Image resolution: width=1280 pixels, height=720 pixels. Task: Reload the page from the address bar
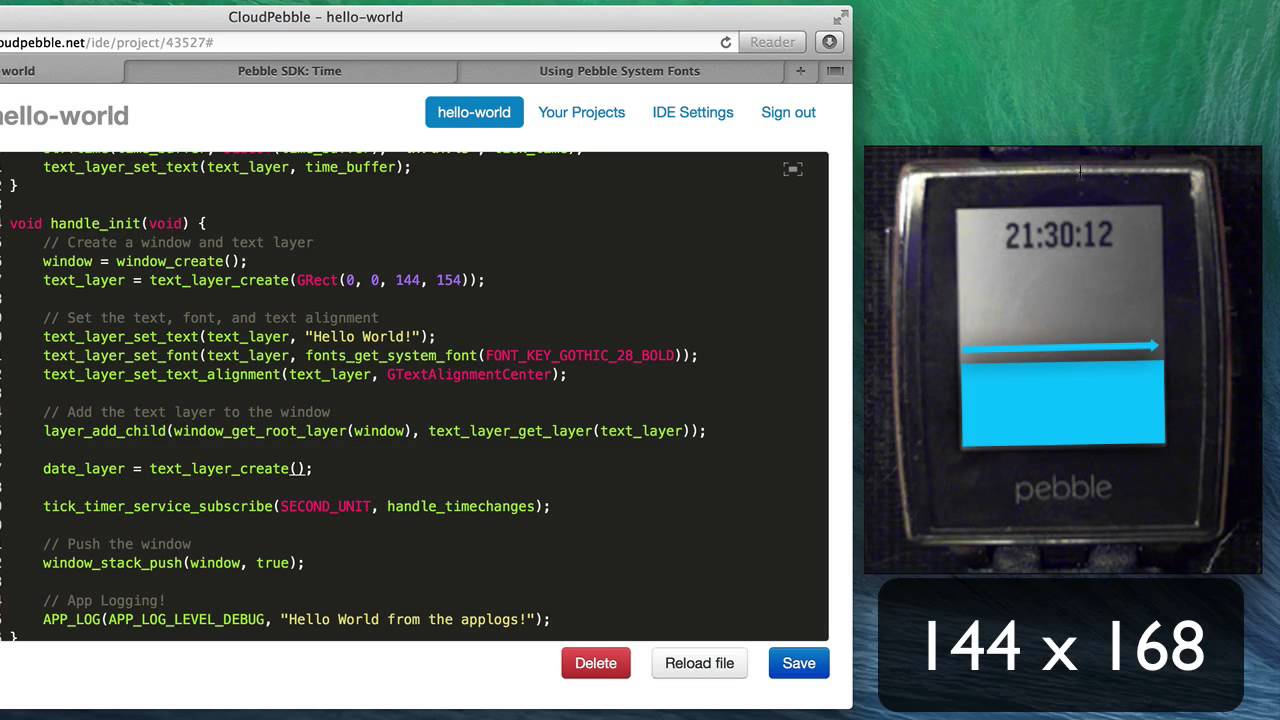pyautogui.click(x=726, y=42)
